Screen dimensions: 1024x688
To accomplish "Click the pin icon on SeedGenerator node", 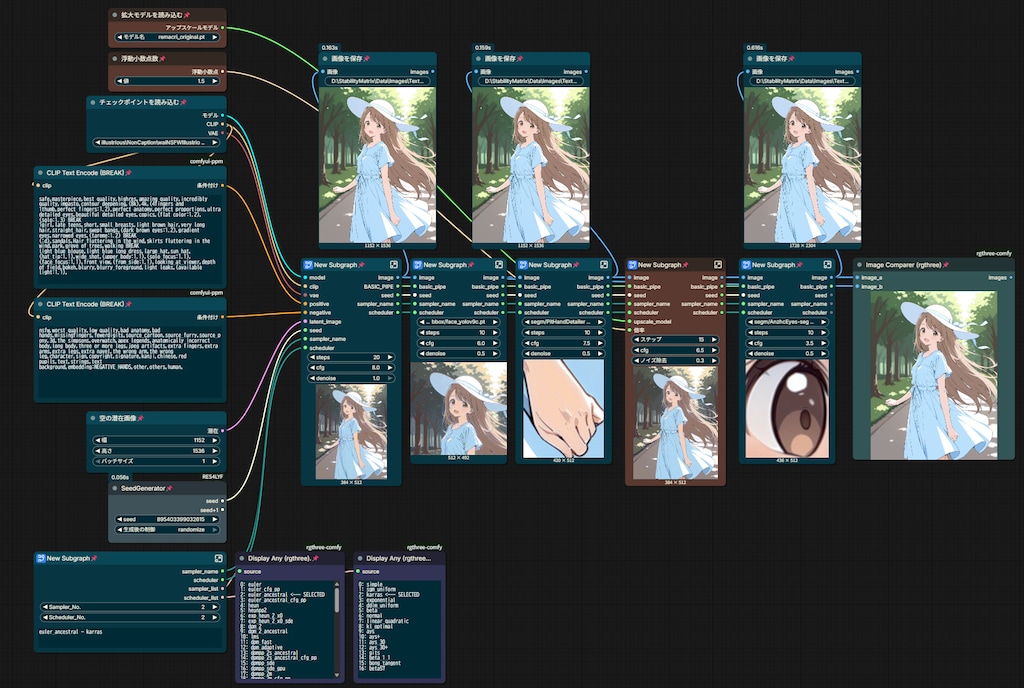I will (169, 488).
